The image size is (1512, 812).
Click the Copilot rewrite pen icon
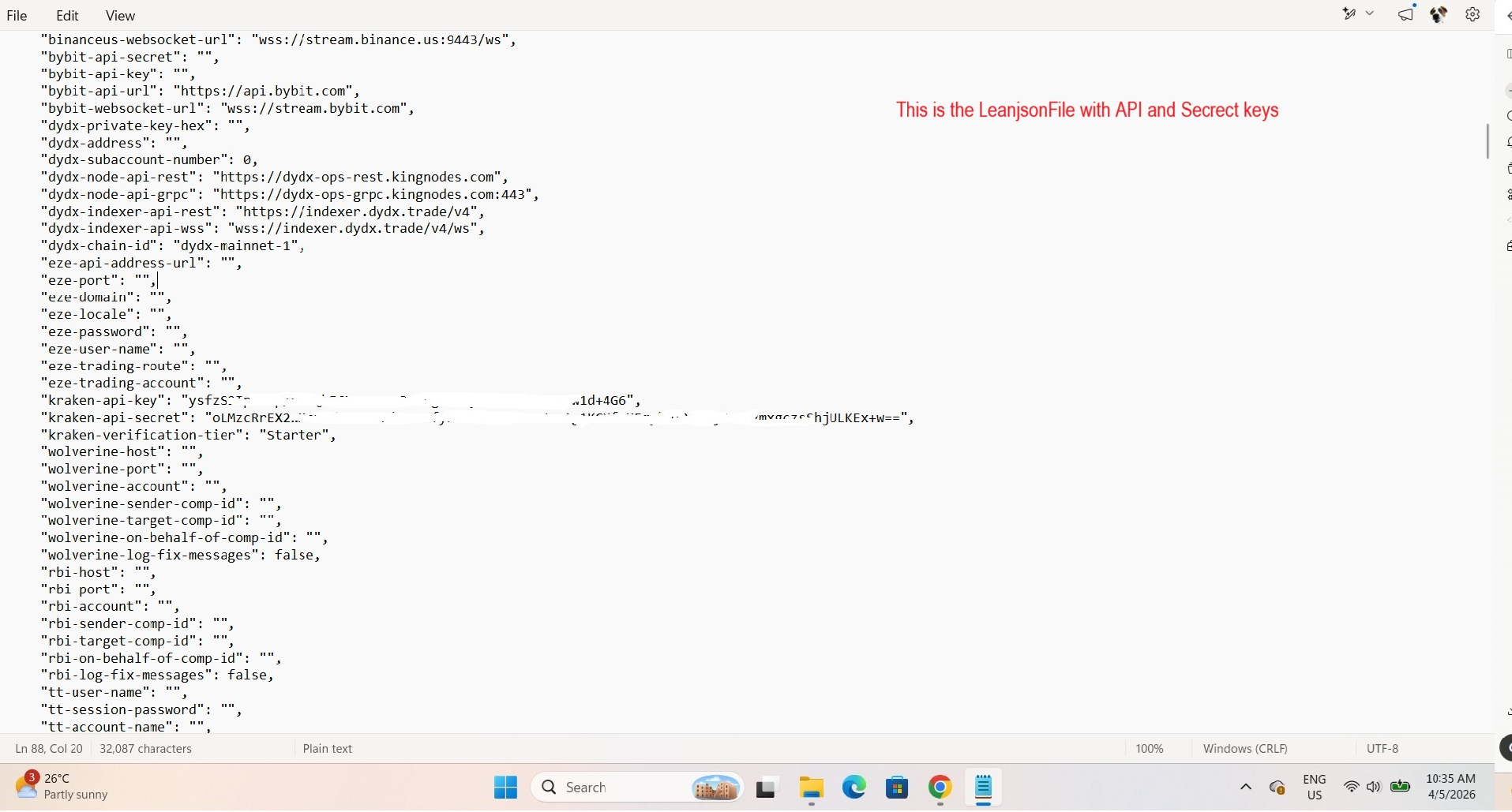1349,14
